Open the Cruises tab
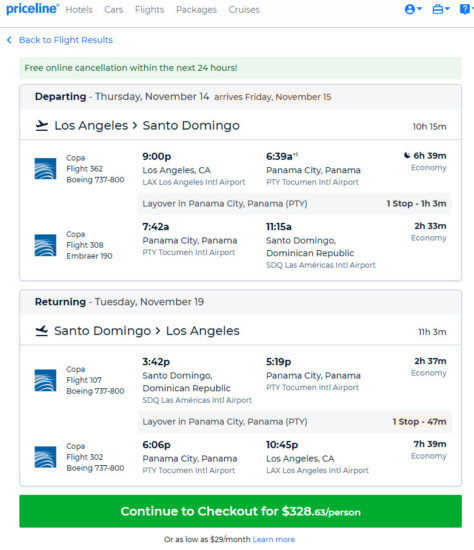Screen dimensions: 474x550 [x=244, y=10]
